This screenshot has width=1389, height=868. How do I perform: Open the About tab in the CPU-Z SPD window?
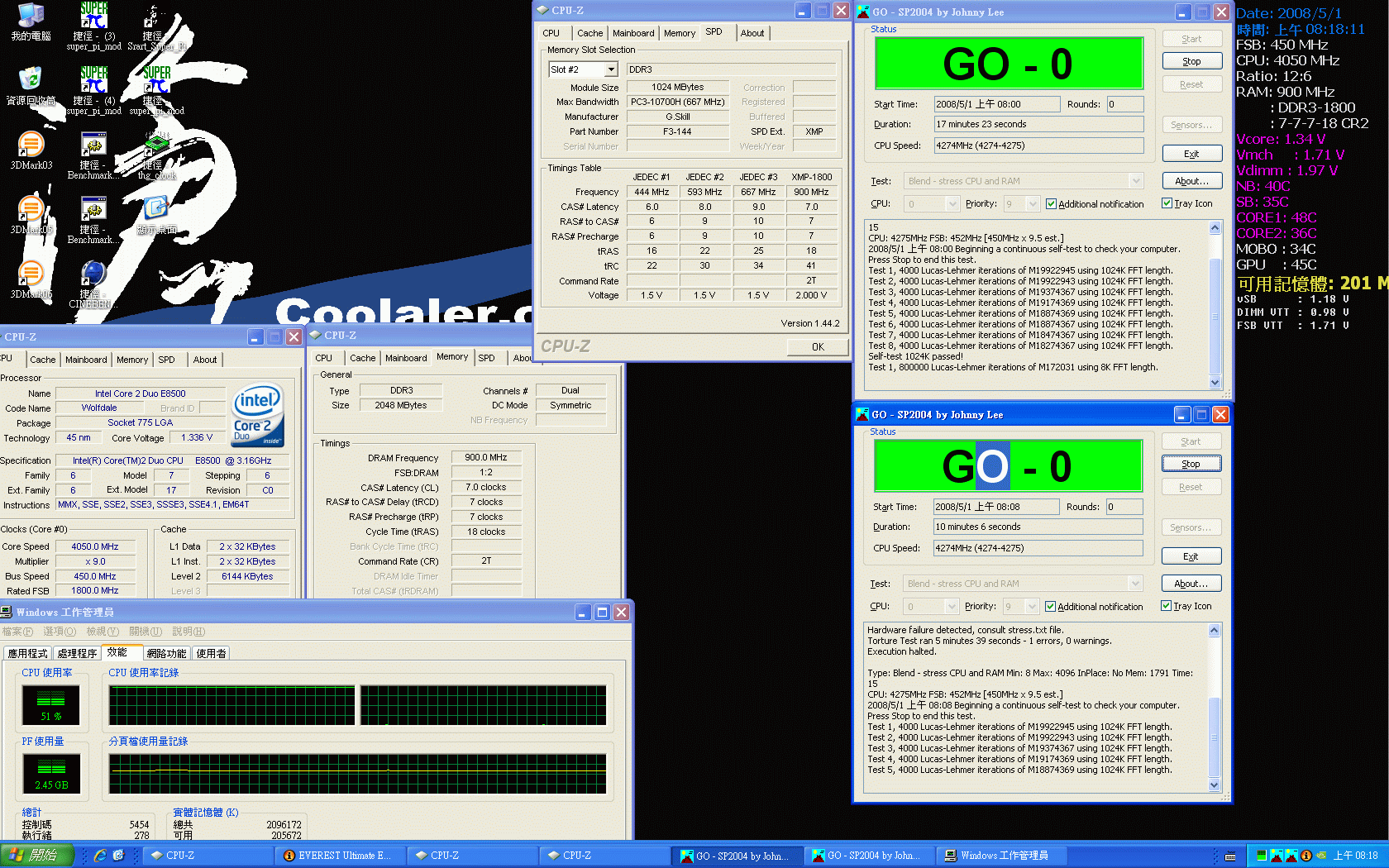[752, 33]
